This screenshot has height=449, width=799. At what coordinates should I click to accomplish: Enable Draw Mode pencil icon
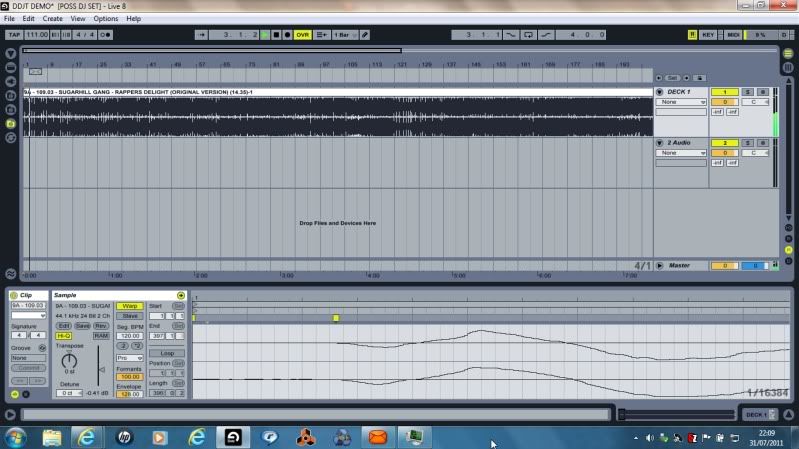coord(365,34)
